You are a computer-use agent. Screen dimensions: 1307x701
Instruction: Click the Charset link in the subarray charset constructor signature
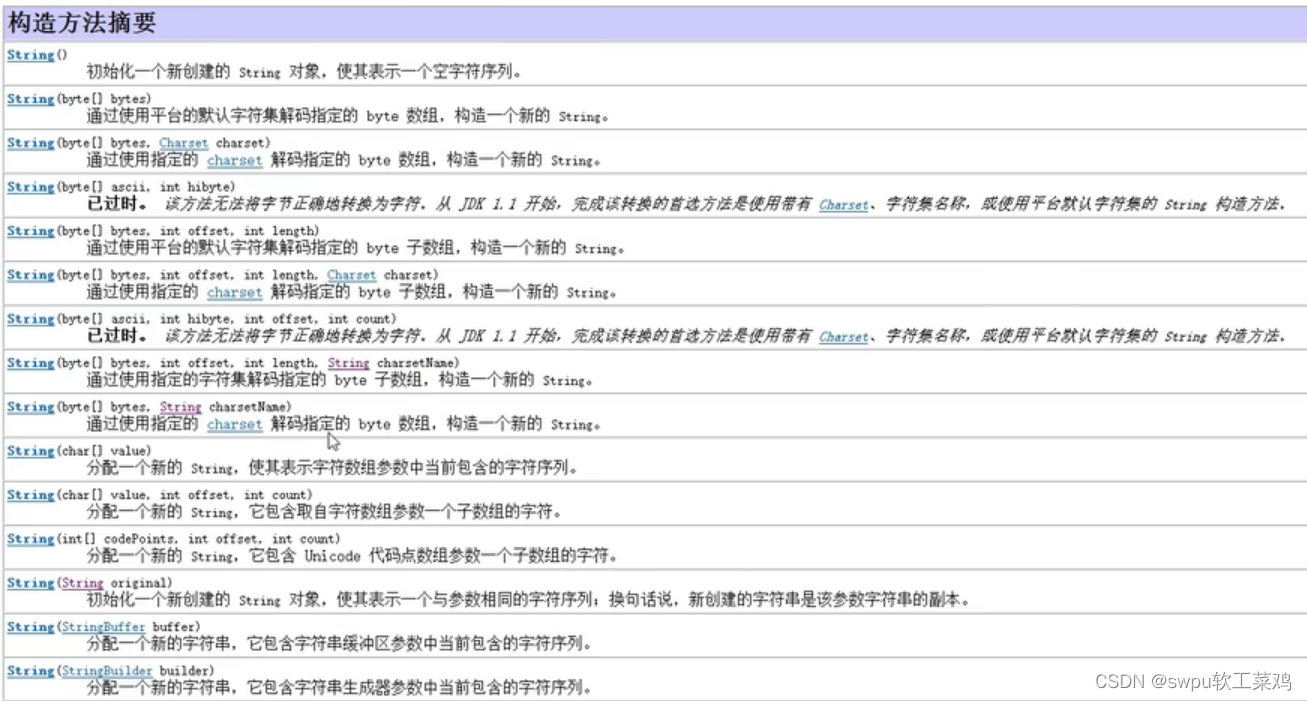350,275
